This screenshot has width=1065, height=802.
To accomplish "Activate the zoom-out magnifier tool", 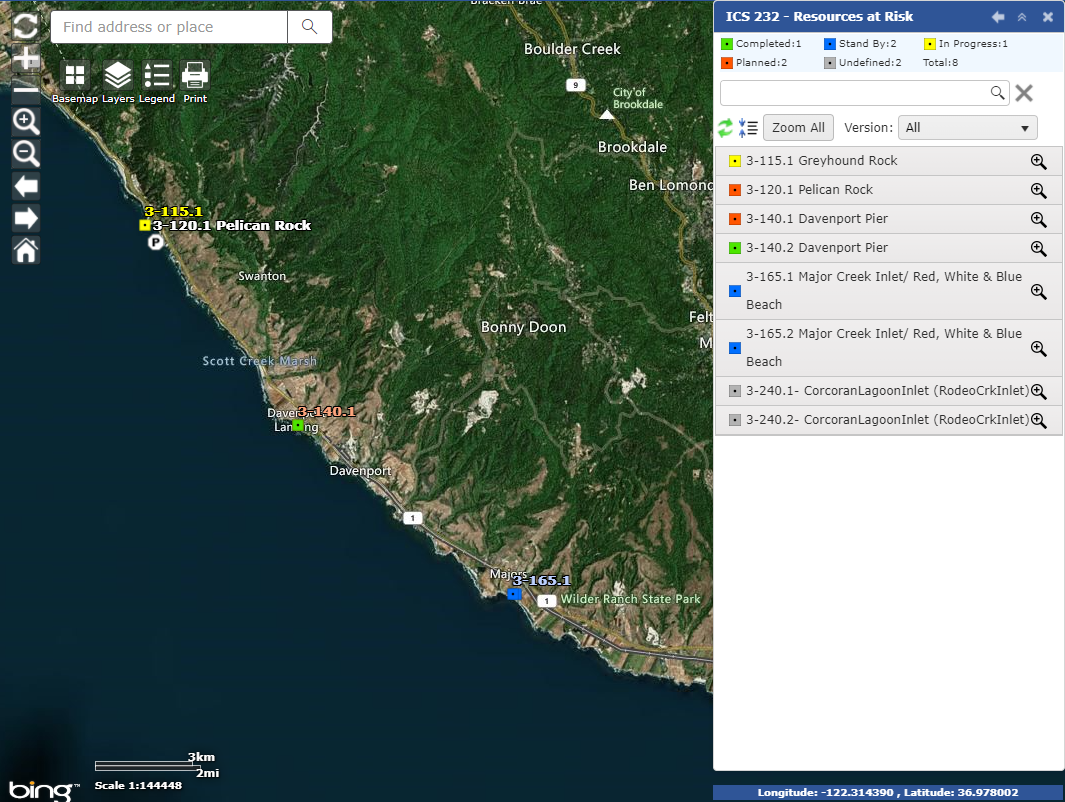I will pyautogui.click(x=26, y=154).
